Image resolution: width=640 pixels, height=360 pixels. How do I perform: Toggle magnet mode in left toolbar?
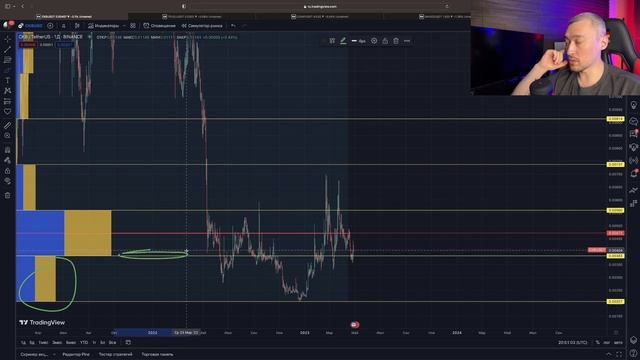tap(7, 150)
